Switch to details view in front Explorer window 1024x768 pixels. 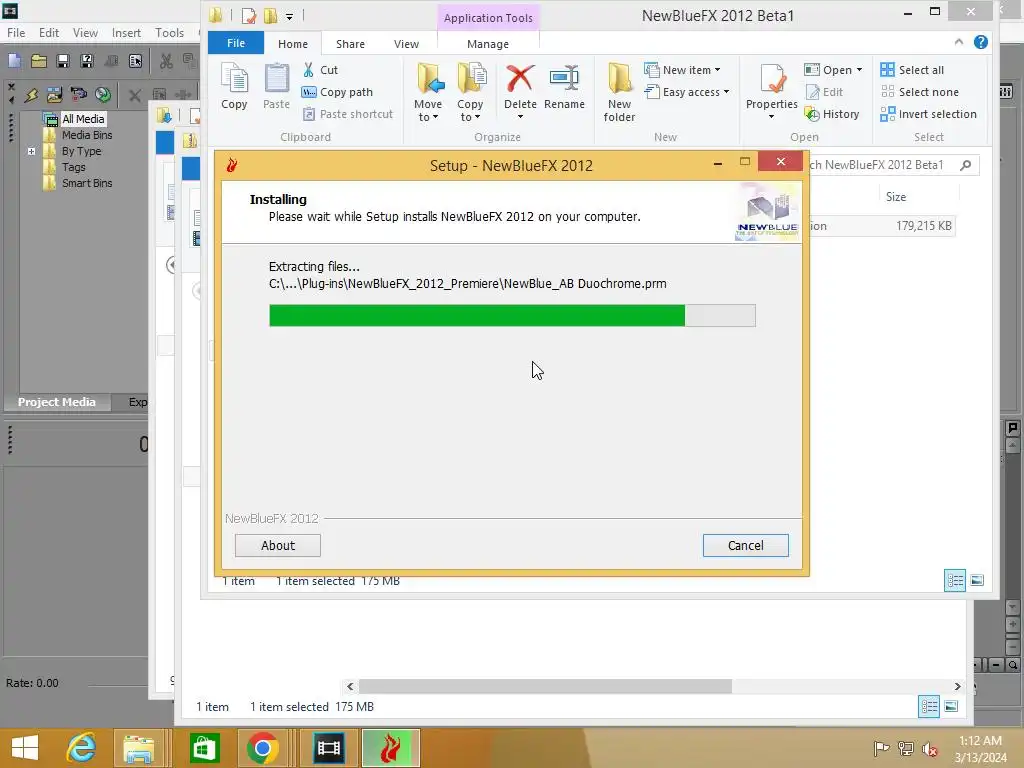[x=955, y=581]
